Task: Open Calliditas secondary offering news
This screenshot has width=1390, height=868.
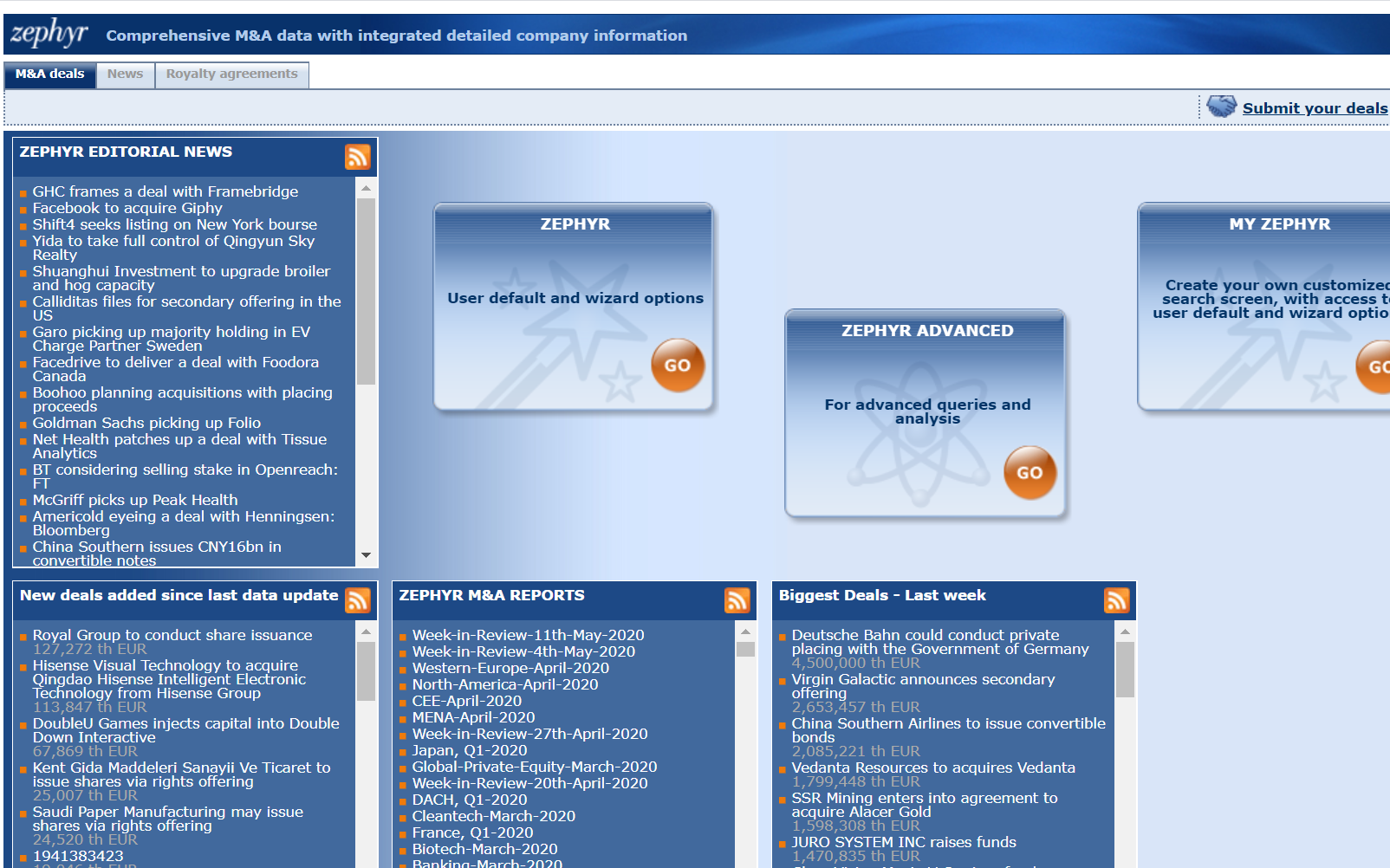Action: click(x=186, y=308)
